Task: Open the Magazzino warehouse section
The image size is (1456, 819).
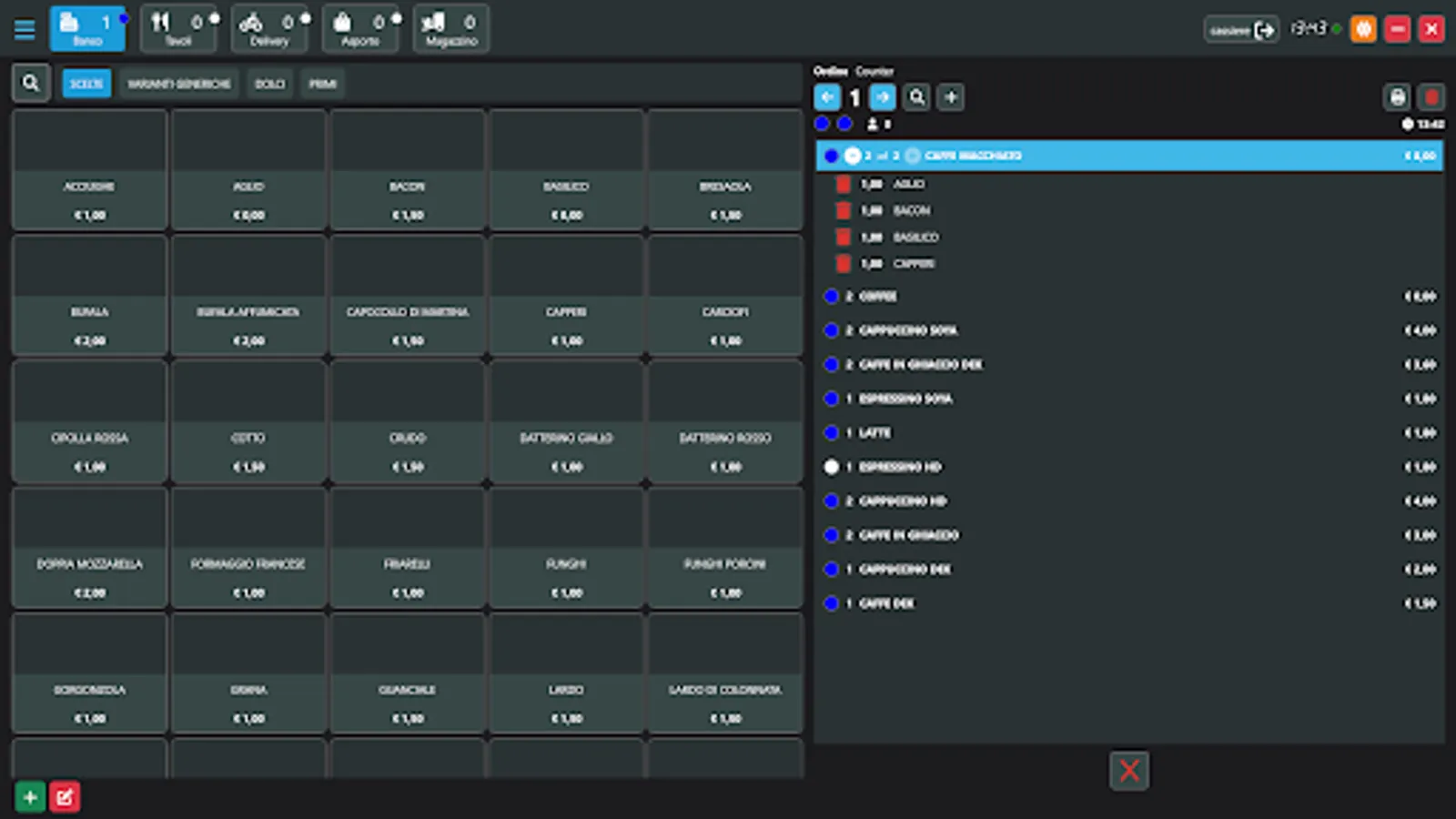Action: 451,28
